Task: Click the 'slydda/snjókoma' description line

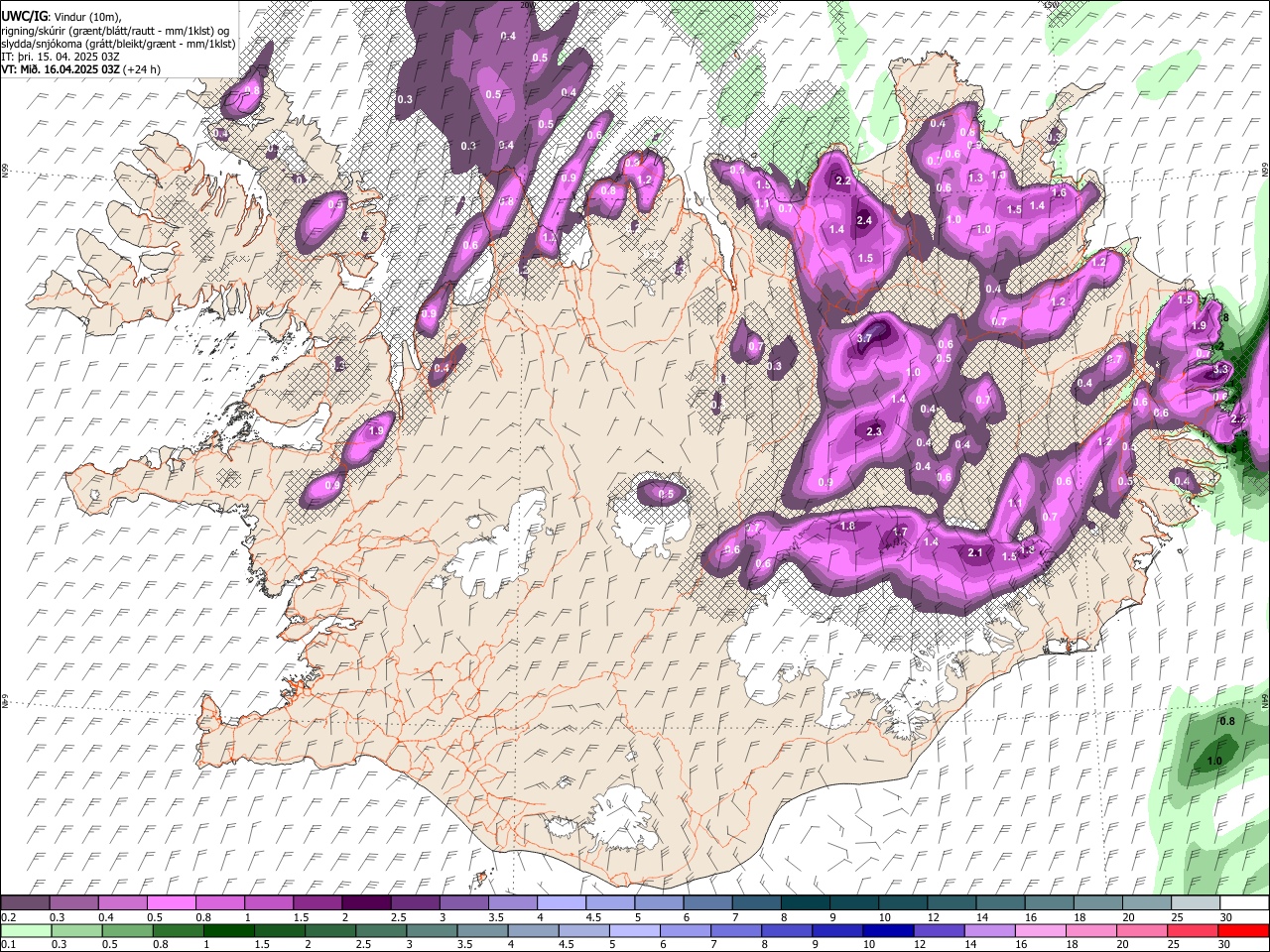Action: [x=118, y=44]
